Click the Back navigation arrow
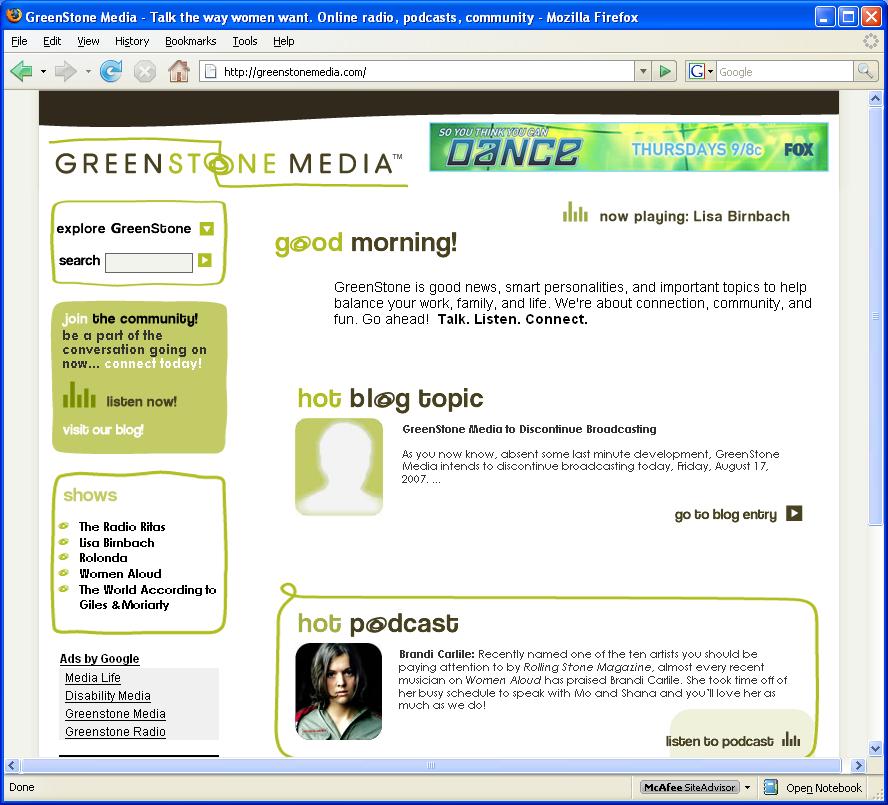The width and height of the screenshot is (888, 805). (x=22, y=71)
